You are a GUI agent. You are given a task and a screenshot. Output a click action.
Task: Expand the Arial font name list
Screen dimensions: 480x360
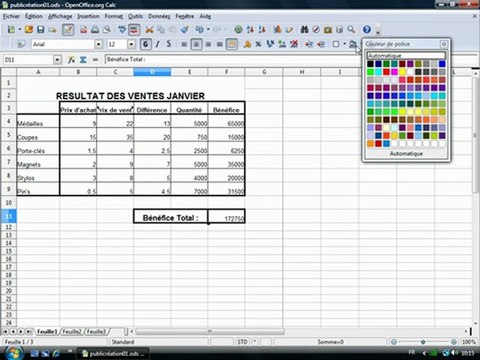point(98,44)
